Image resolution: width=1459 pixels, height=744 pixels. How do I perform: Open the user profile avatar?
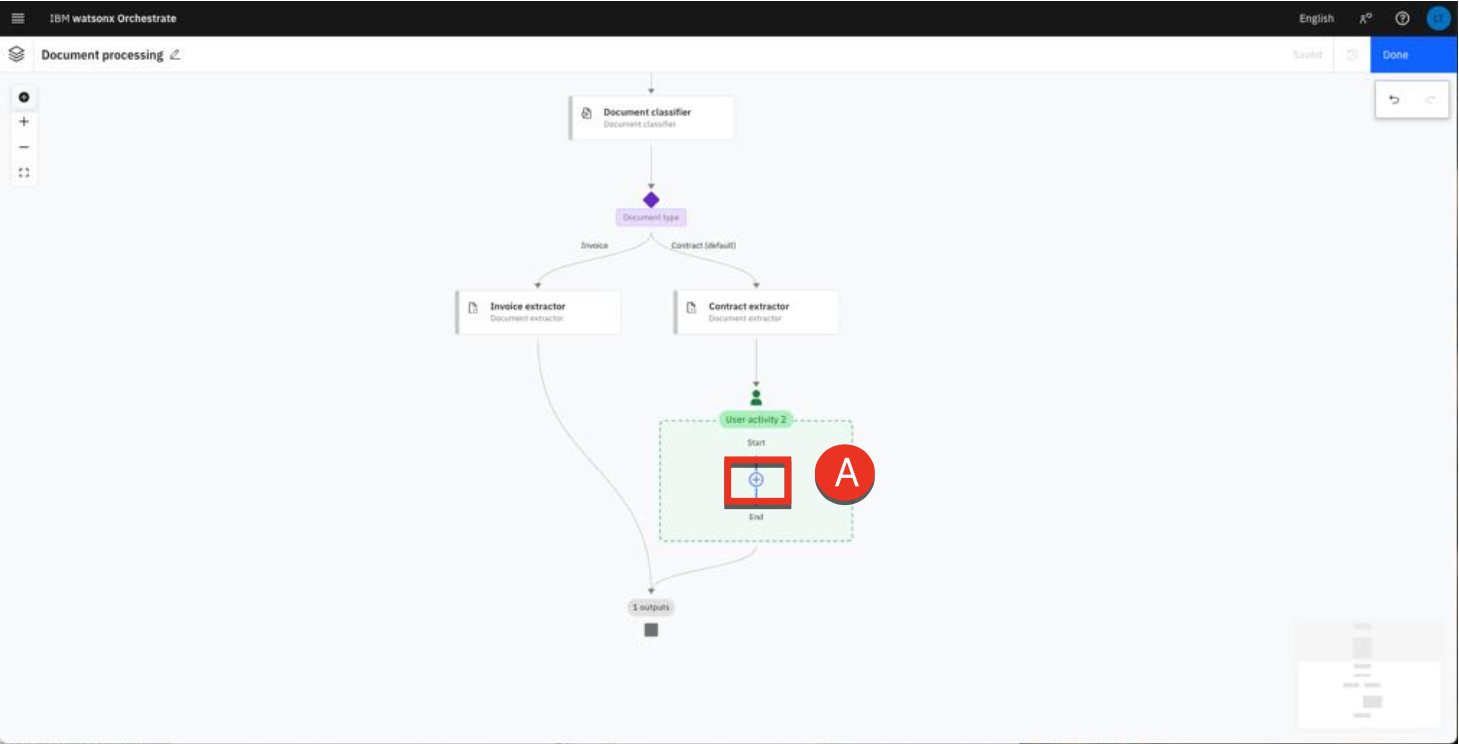(x=1437, y=18)
